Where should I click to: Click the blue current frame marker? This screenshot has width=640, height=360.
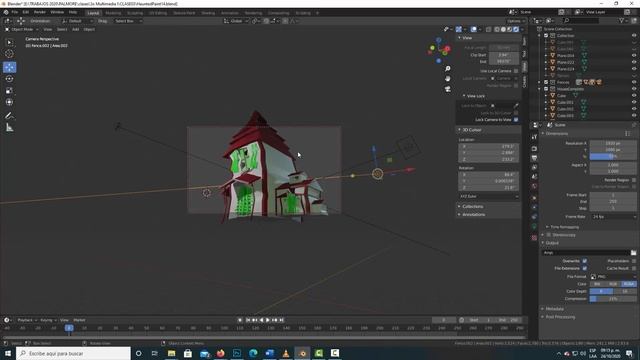click(69, 328)
